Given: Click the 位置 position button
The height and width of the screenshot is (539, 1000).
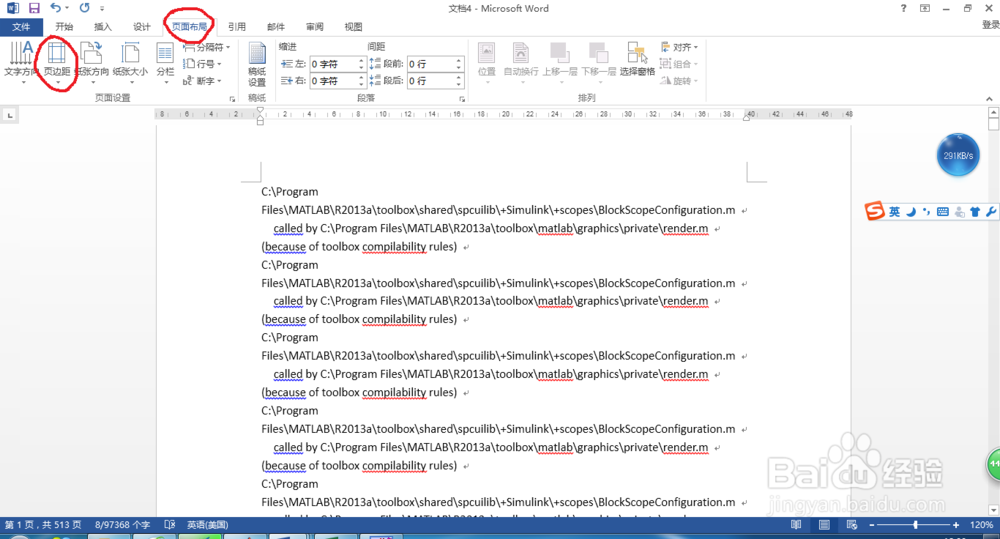Looking at the screenshot, I should click(x=487, y=63).
